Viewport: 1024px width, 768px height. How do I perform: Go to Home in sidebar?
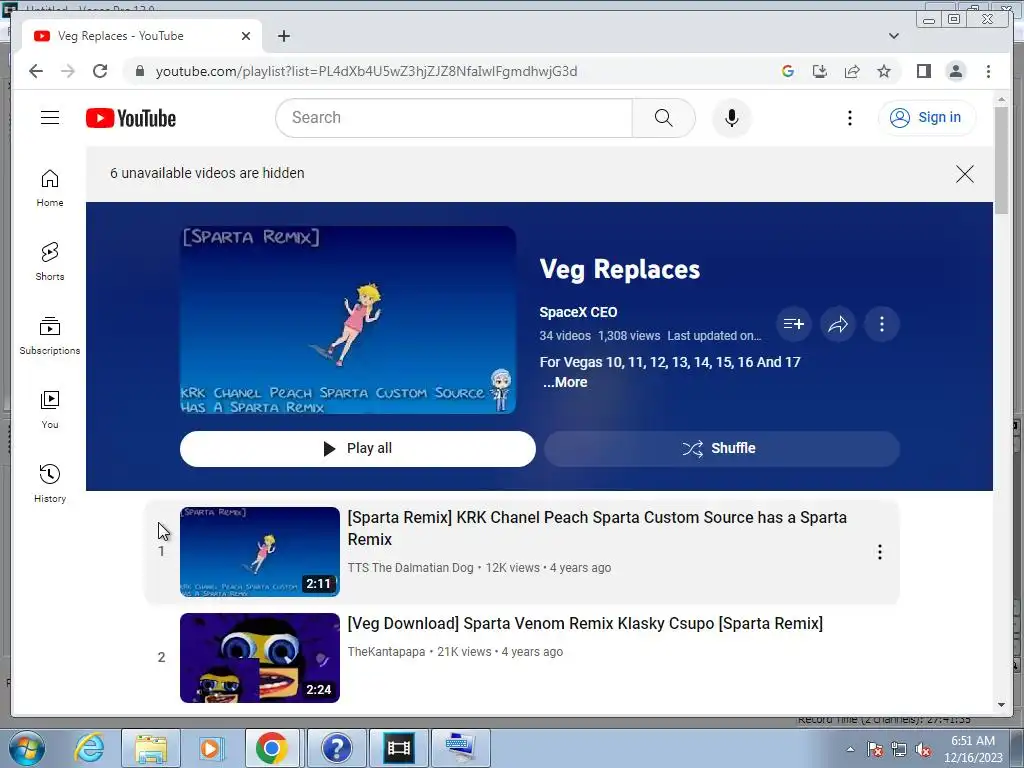(50, 188)
